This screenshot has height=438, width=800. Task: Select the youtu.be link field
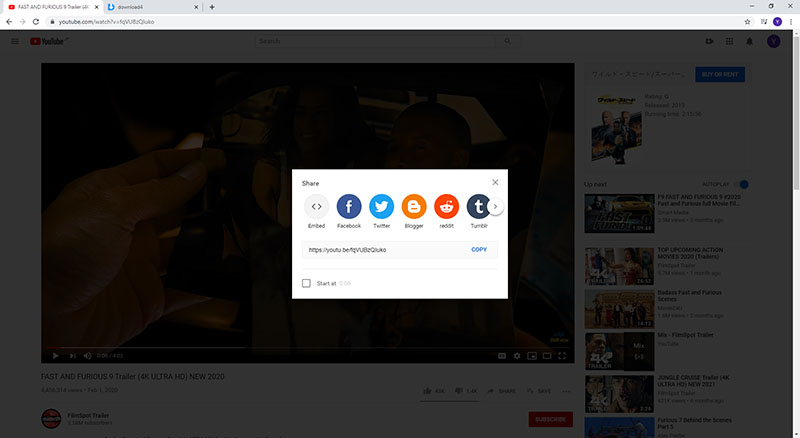(x=385, y=250)
